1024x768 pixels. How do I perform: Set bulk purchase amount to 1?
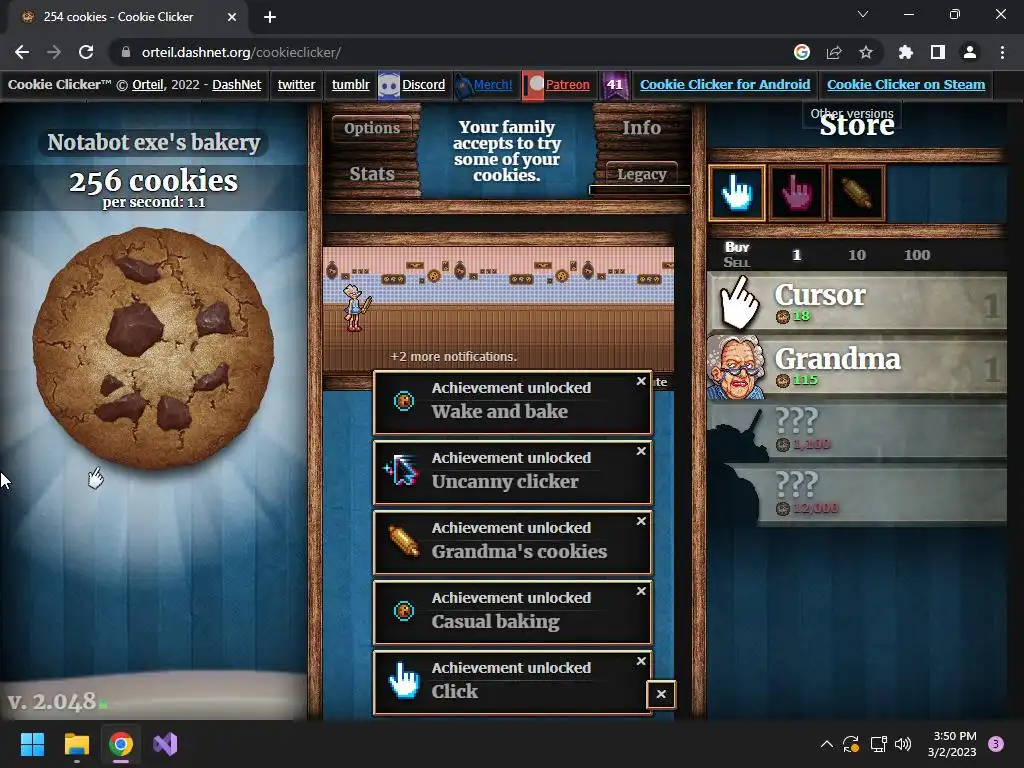796,255
